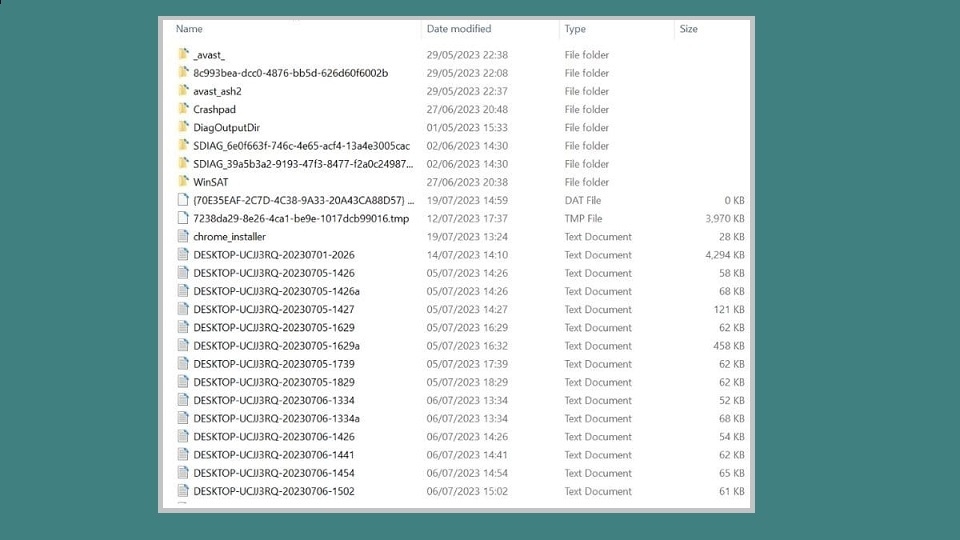Select the icon of DESKTOP-UCJJ3RQ-20230705-1427
Viewport: 960px width, 540px height.
[x=183, y=309]
